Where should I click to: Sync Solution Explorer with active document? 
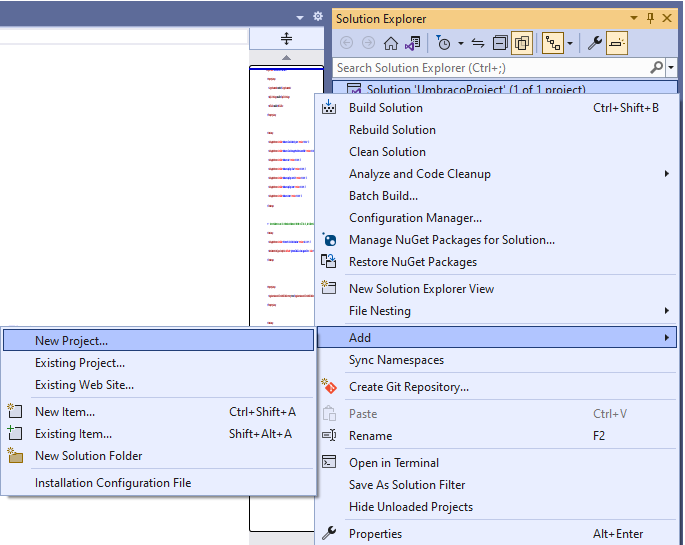pyautogui.click(x=478, y=43)
